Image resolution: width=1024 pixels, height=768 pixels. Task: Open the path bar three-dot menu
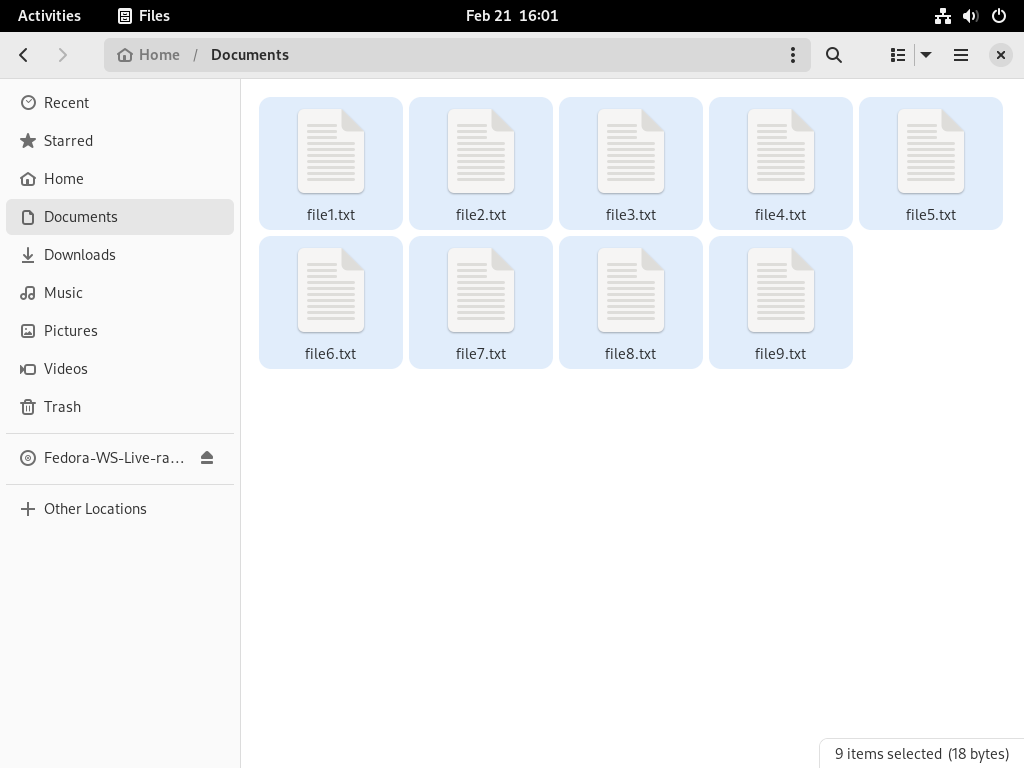793,55
